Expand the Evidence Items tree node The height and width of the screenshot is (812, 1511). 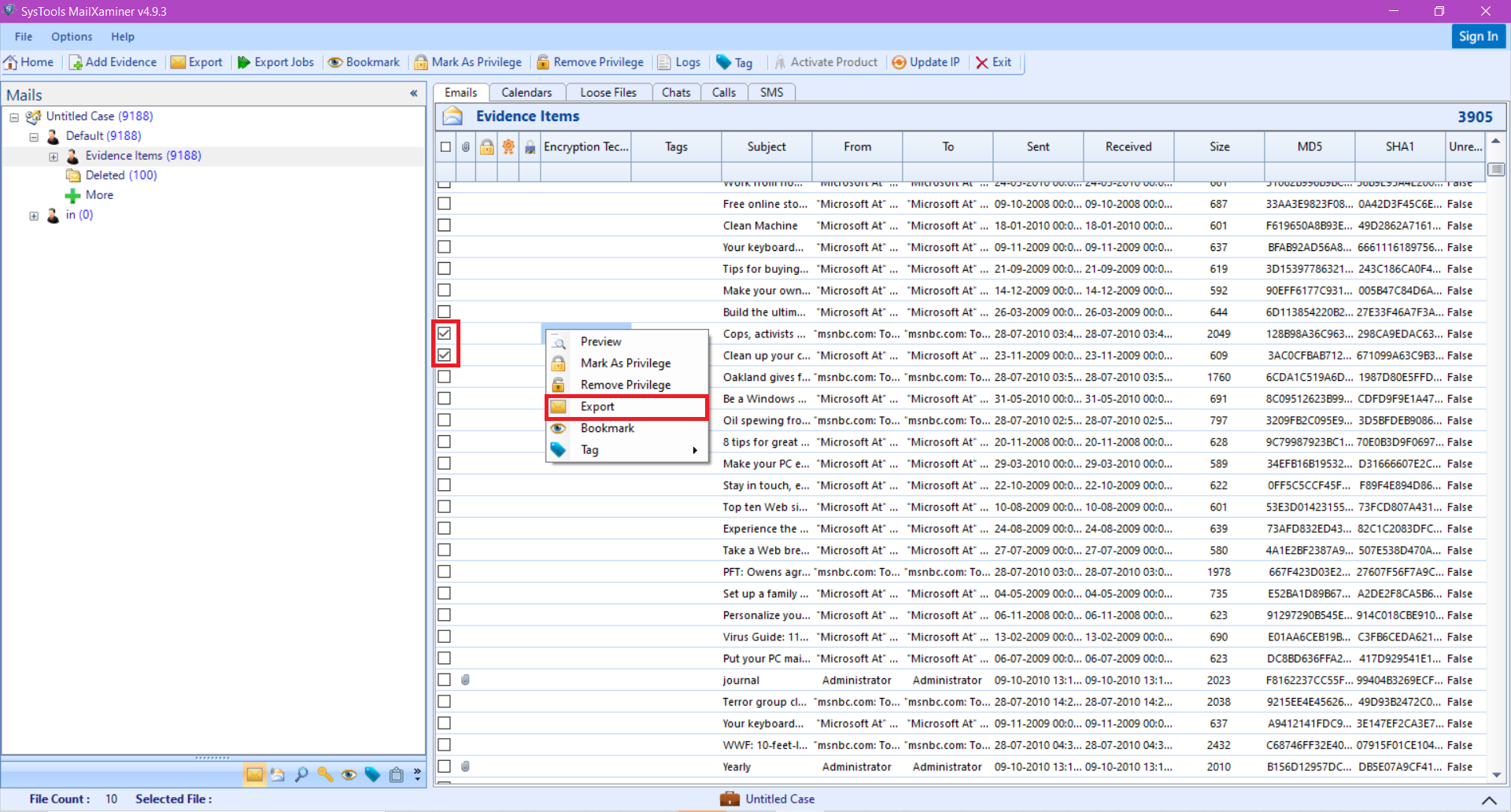(54, 156)
